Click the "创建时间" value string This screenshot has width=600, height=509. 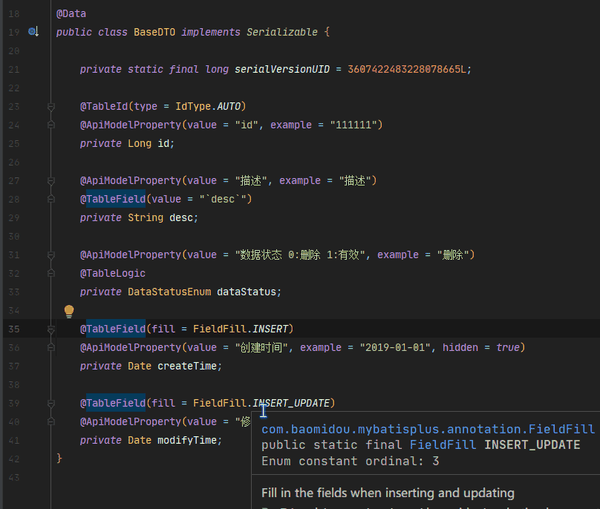261,347
